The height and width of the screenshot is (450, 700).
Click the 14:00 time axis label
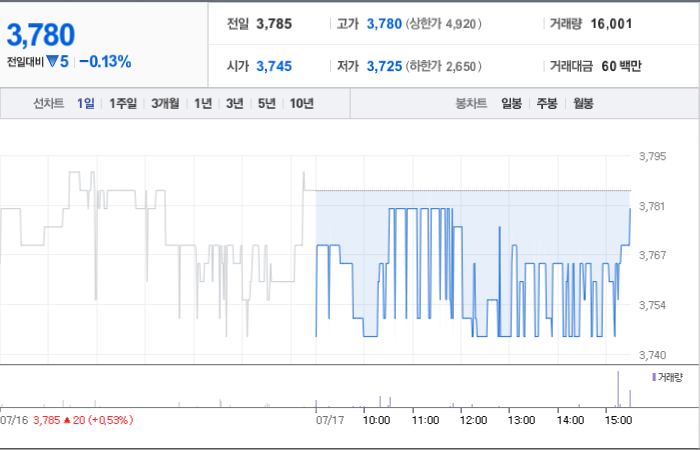click(570, 420)
